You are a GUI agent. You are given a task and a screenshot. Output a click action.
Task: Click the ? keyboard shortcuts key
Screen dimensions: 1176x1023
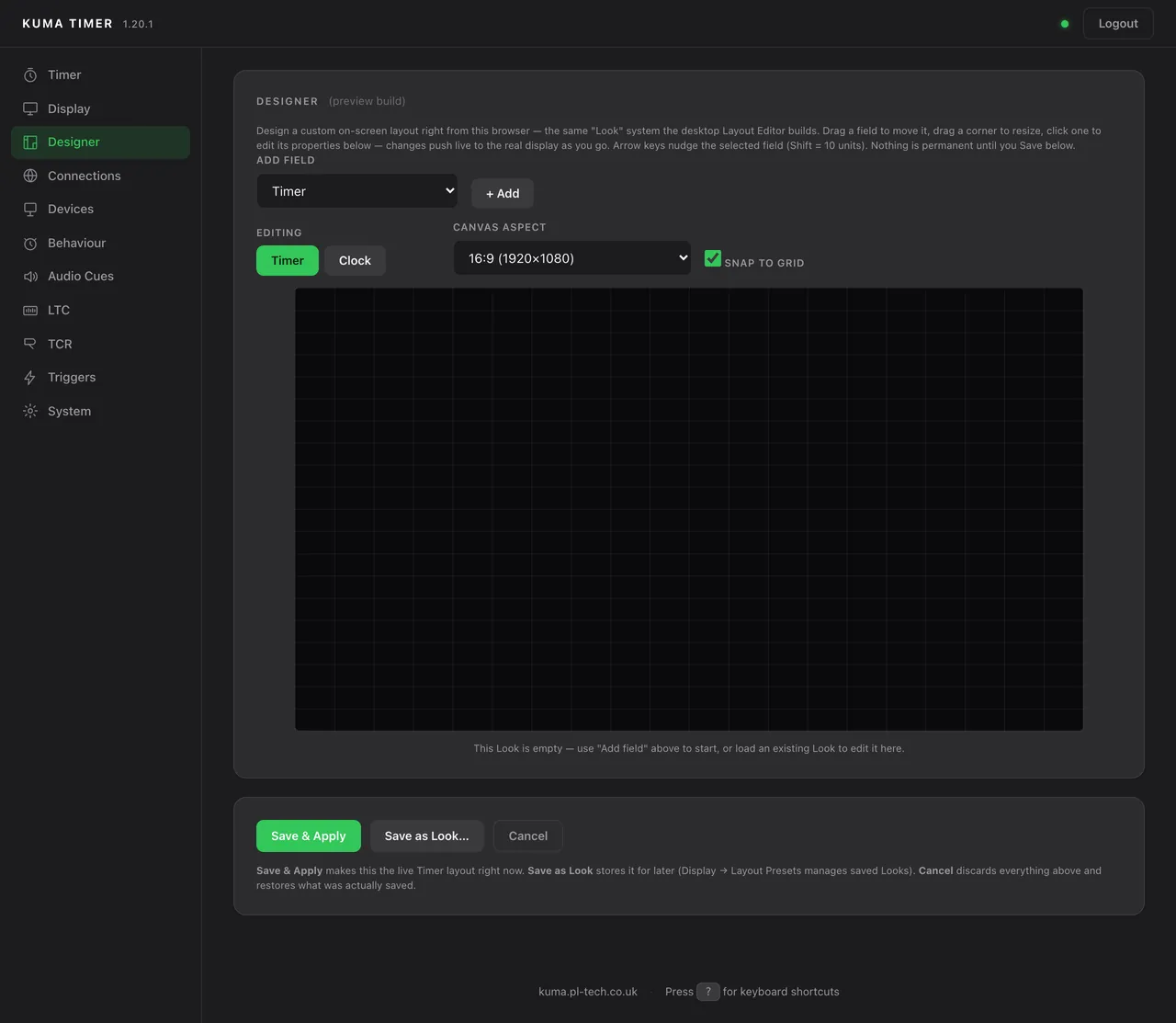[708, 992]
